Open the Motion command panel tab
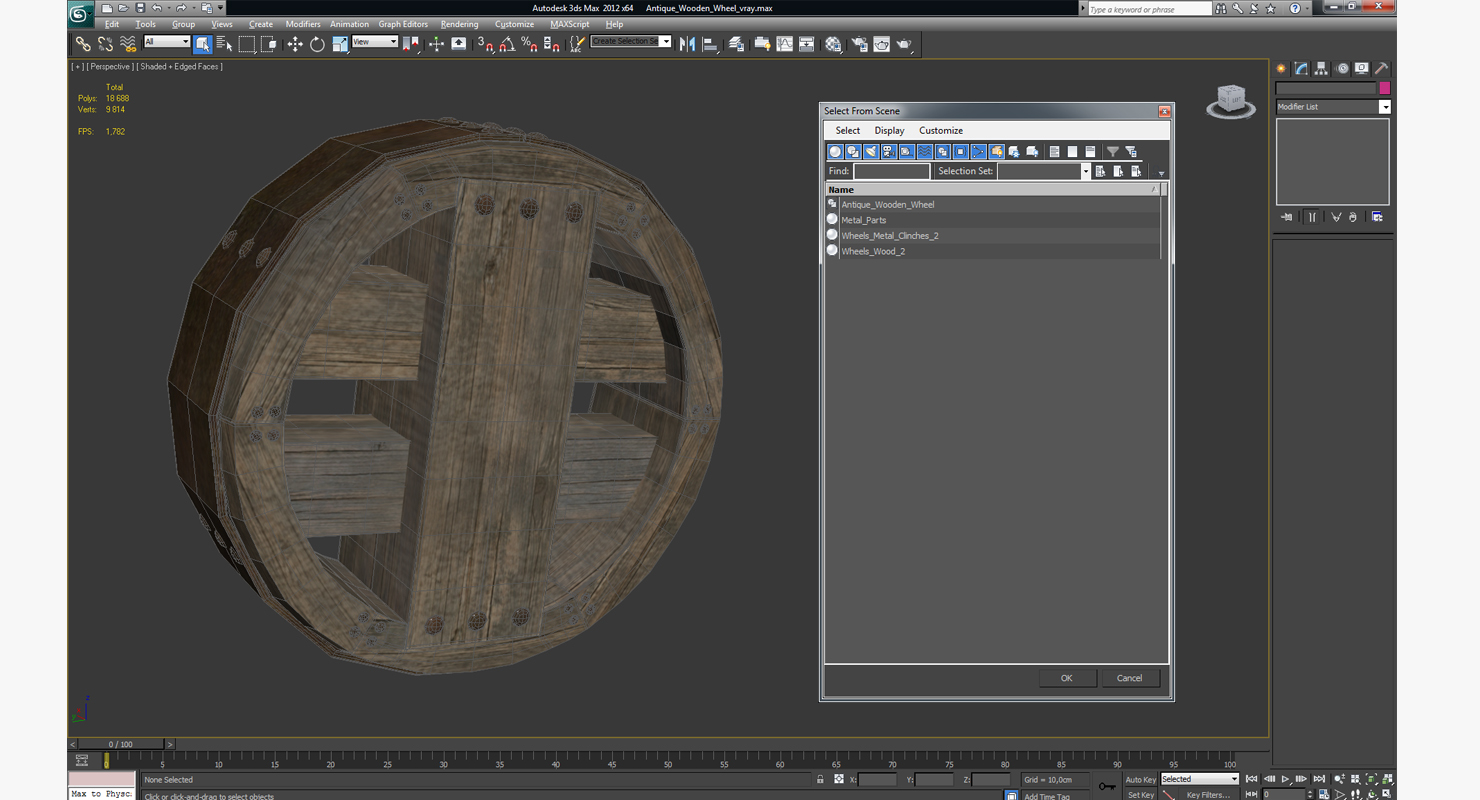1480x800 pixels. (x=1342, y=69)
